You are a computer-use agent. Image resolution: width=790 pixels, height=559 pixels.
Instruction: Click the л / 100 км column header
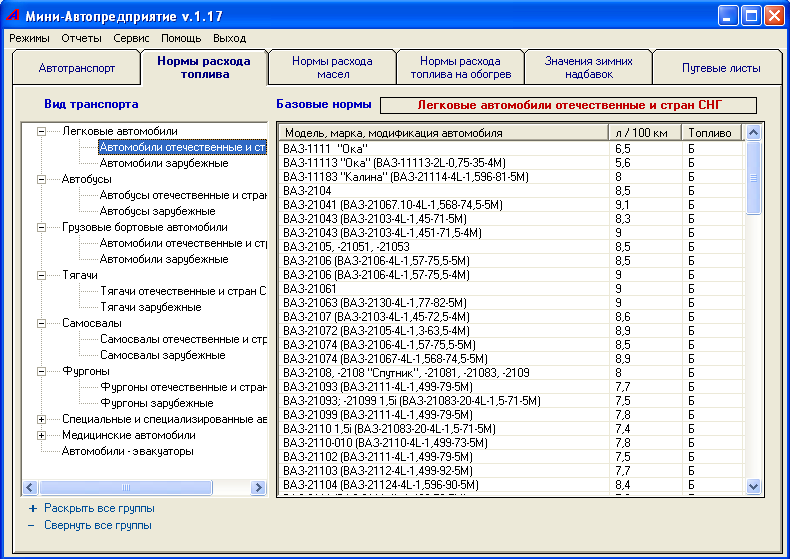point(644,133)
